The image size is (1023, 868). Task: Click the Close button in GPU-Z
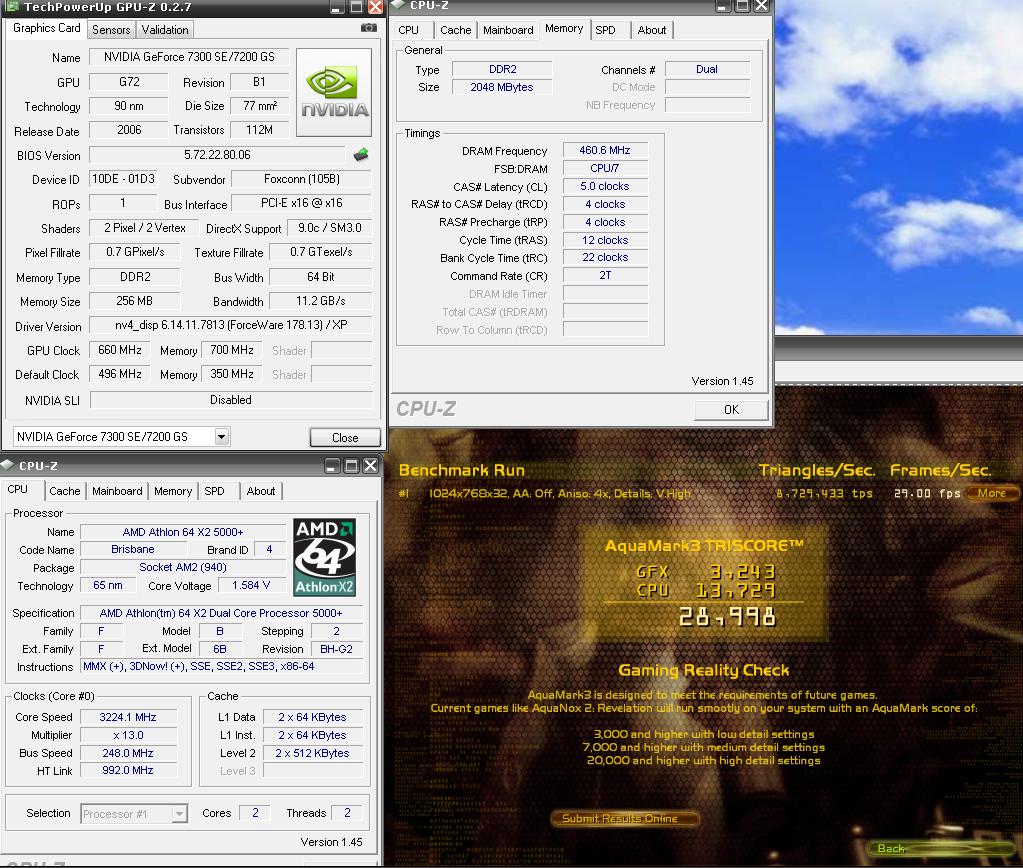(344, 437)
